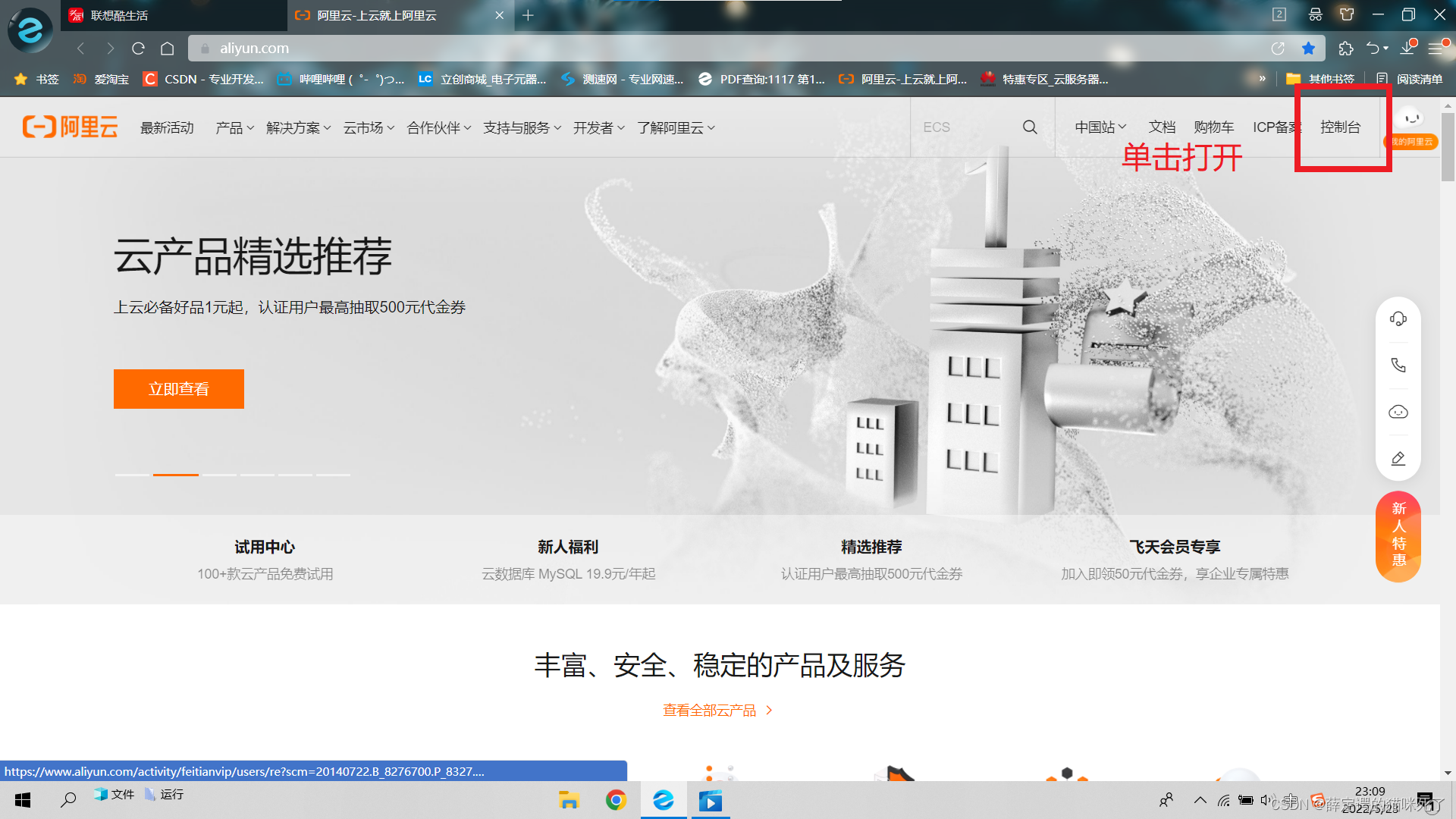1456x819 pixels.
Task: Open the CSDN bookmark
Action: point(203,79)
